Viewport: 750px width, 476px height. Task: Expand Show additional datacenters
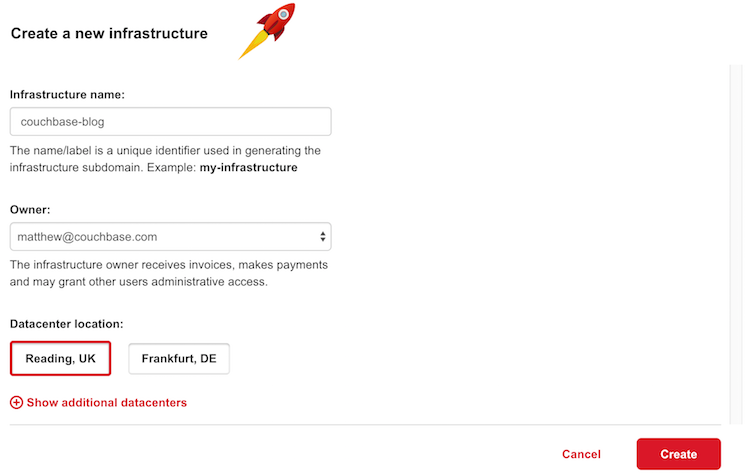[106, 402]
